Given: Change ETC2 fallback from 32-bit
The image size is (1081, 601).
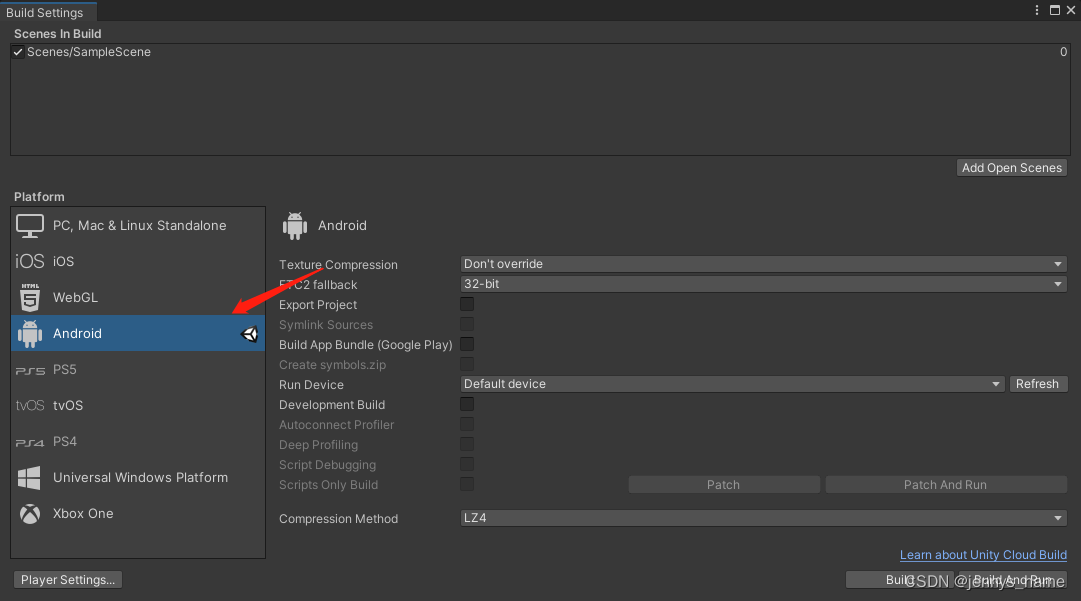Looking at the screenshot, I should [x=762, y=283].
